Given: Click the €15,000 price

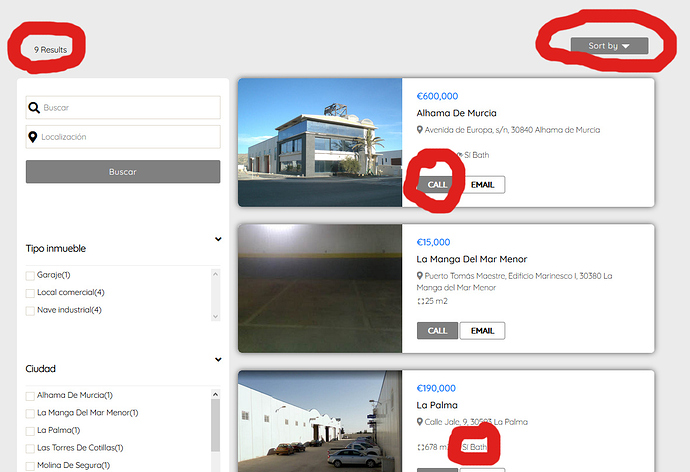Looking at the screenshot, I should 433,242.
